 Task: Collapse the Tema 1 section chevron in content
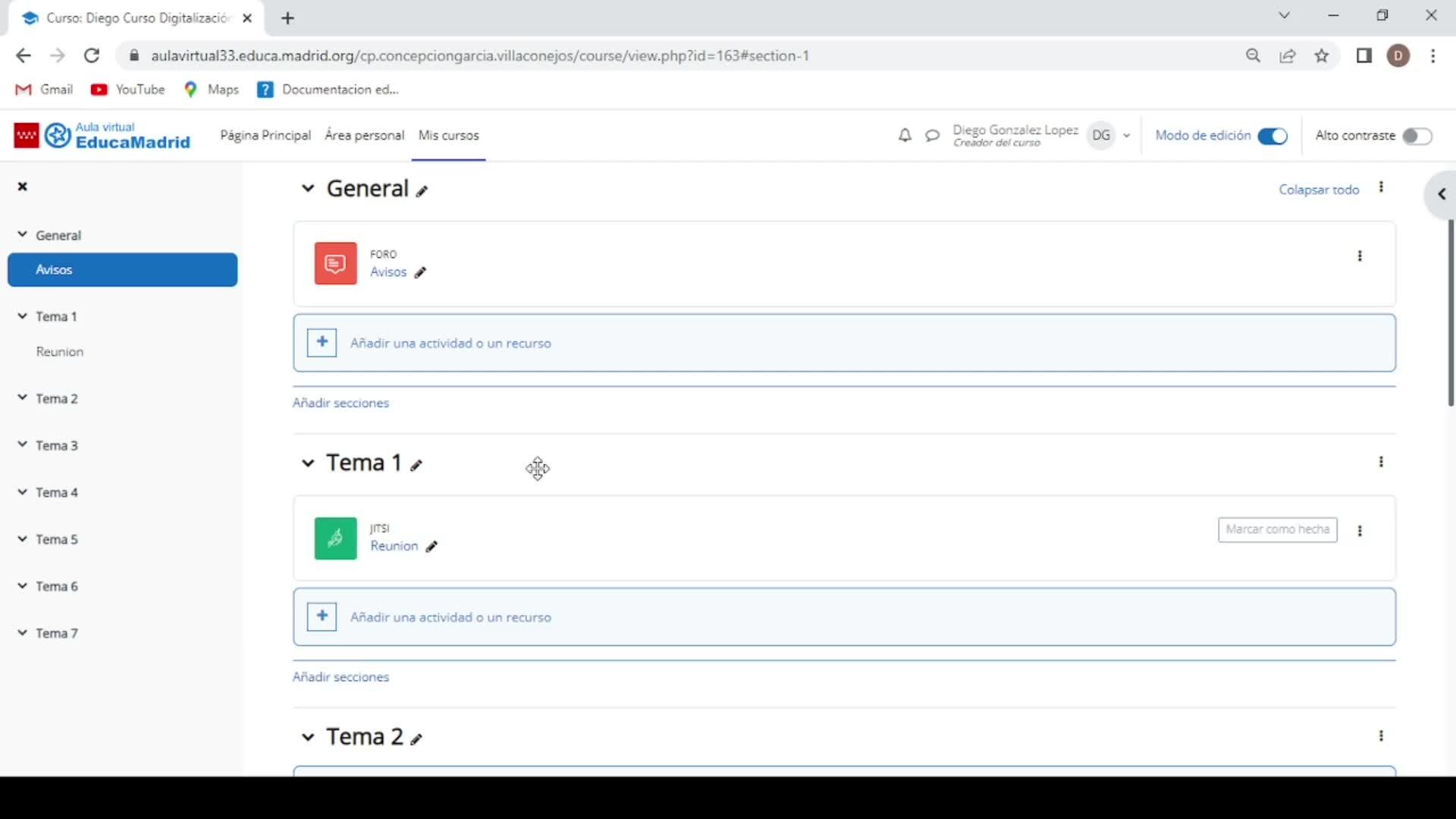[x=307, y=463]
